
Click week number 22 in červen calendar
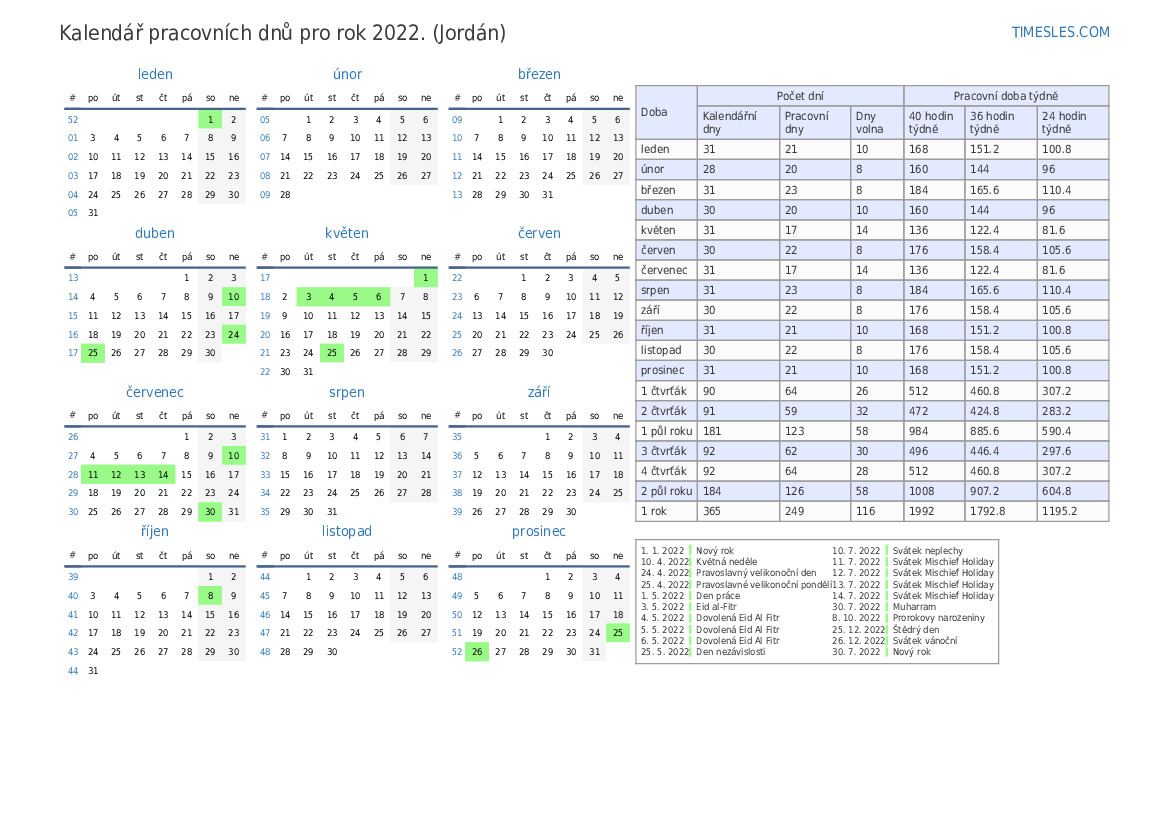click(x=457, y=277)
